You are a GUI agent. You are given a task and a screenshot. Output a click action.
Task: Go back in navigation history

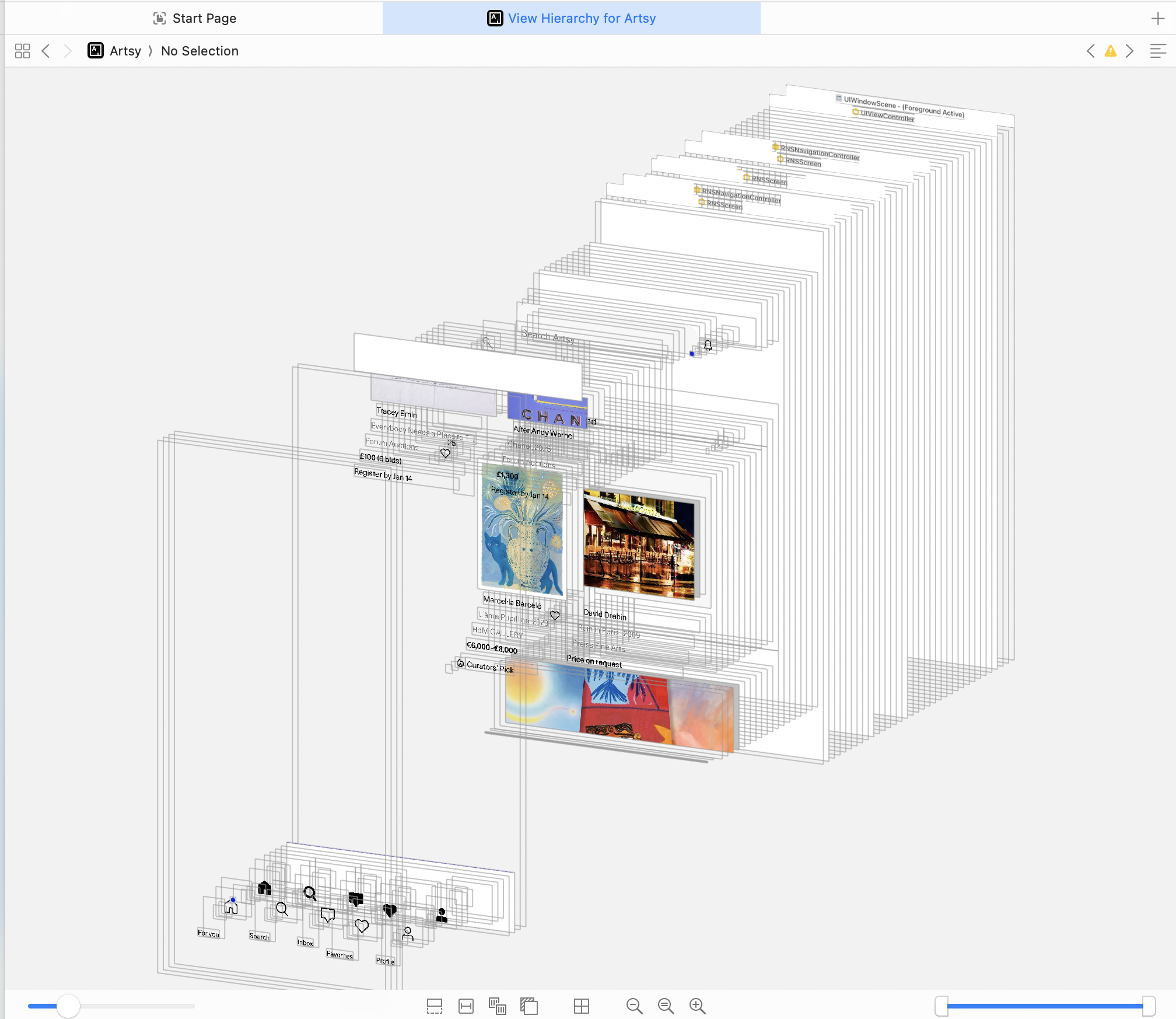coord(46,51)
